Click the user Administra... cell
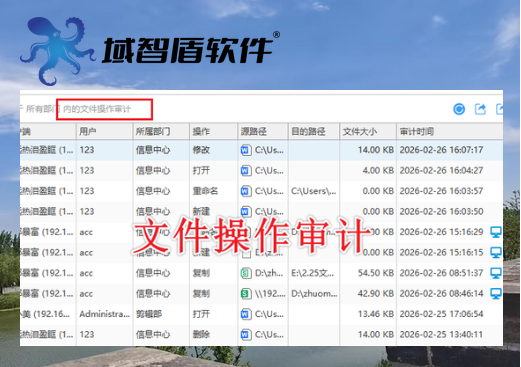This screenshot has width=521, height=367. tap(104, 314)
